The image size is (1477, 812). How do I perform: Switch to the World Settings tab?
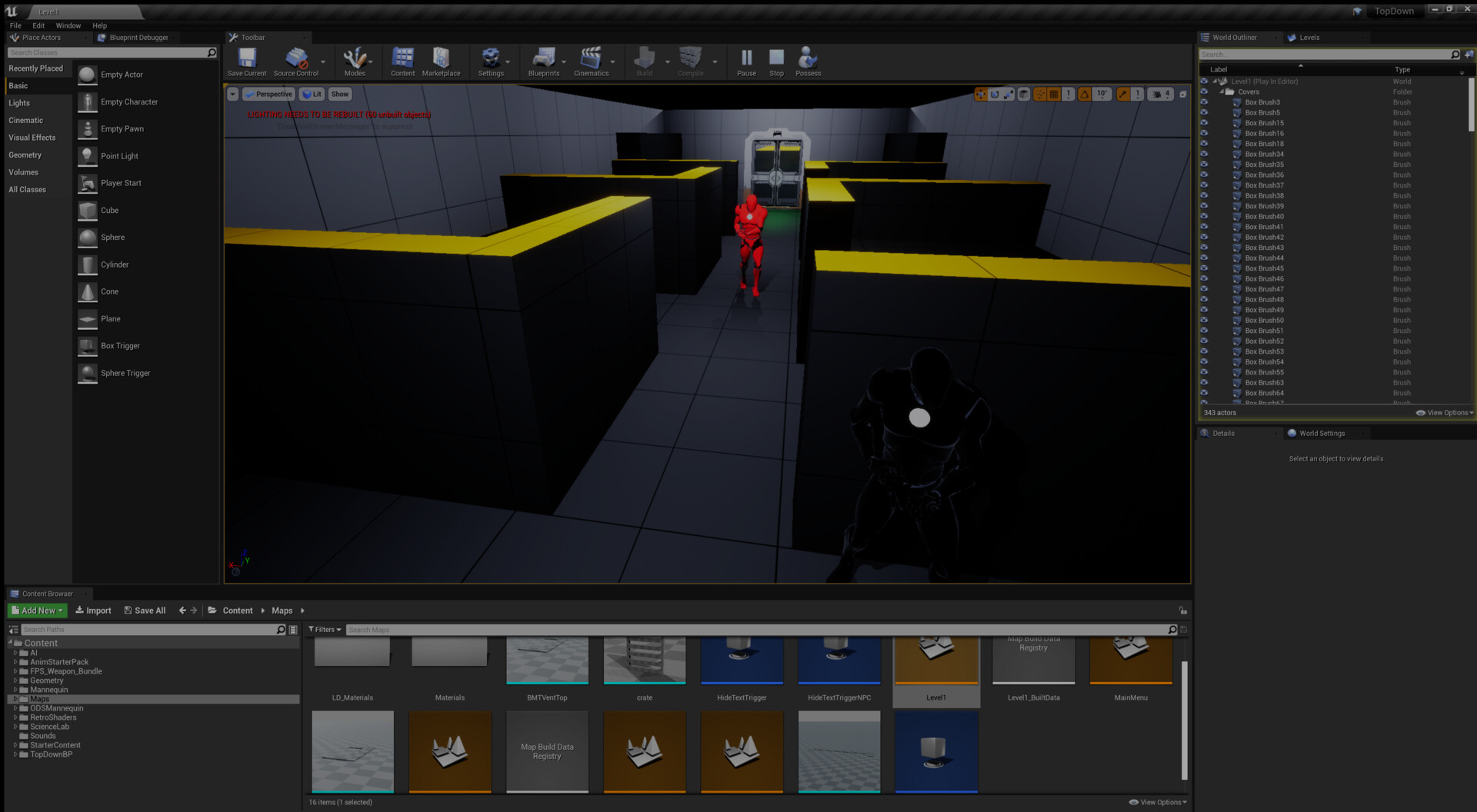click(1322, 434)
